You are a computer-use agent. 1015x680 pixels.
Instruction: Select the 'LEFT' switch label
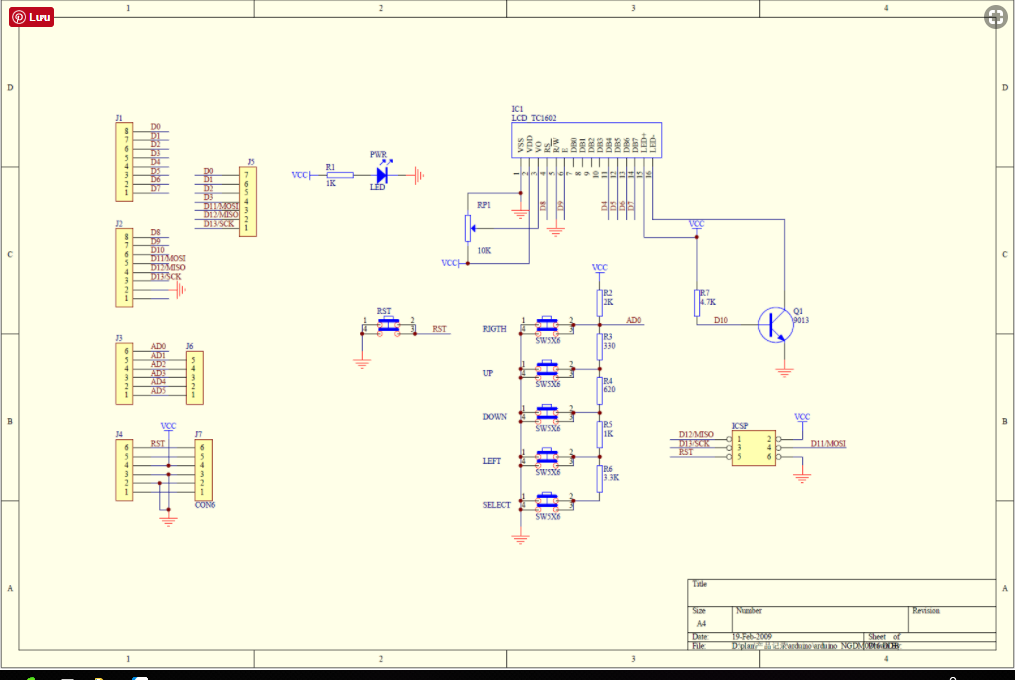point(491,461)
